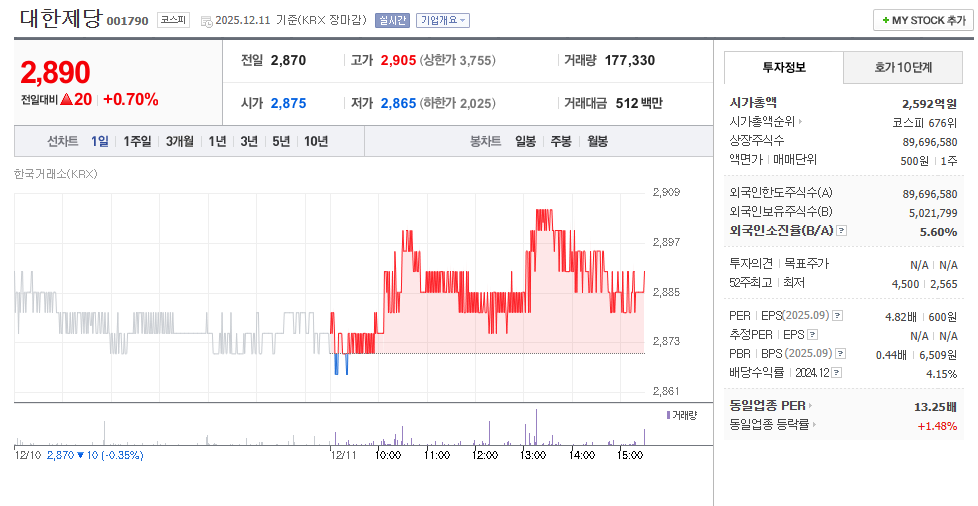Open help icon next to 외국인소진율(B/A)
The height and width of the screenshot is (506, 978).
click(x=841, y=231)
